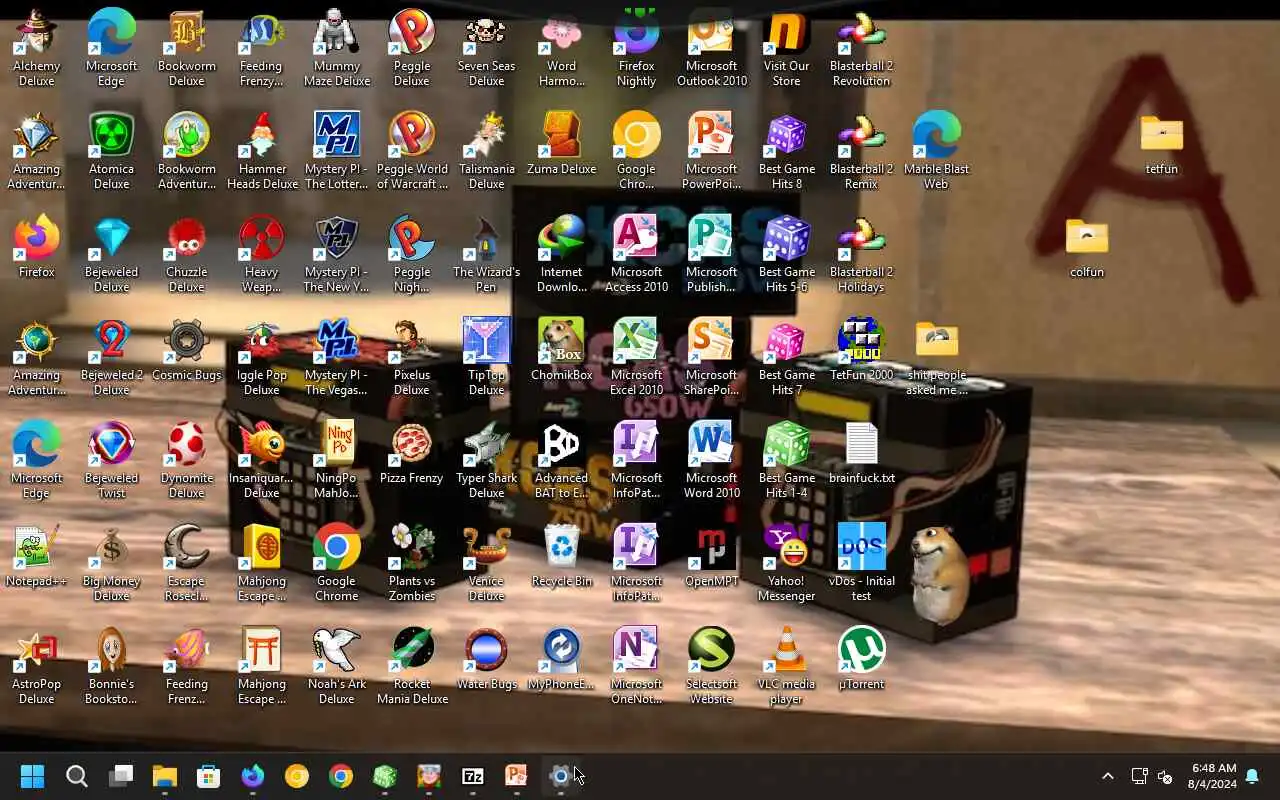Select the Typer Shark Deluxe icon
This screenshot has height=800, width=1280.
[487, 460]
